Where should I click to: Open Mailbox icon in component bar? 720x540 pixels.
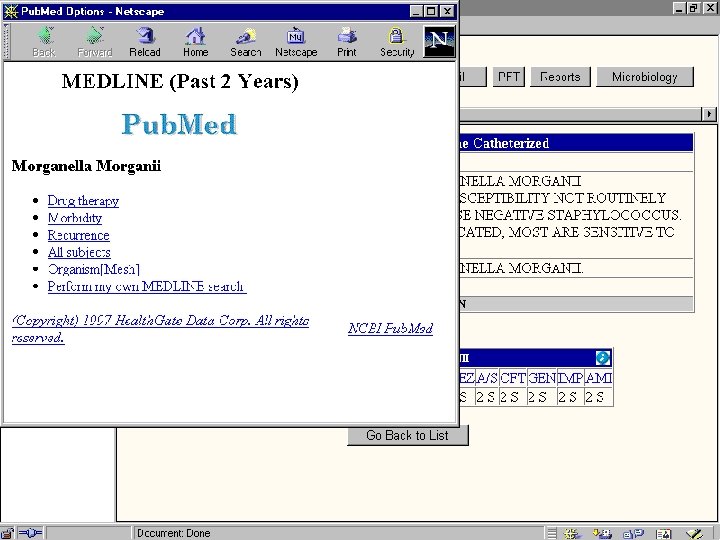tap(602, 534)
